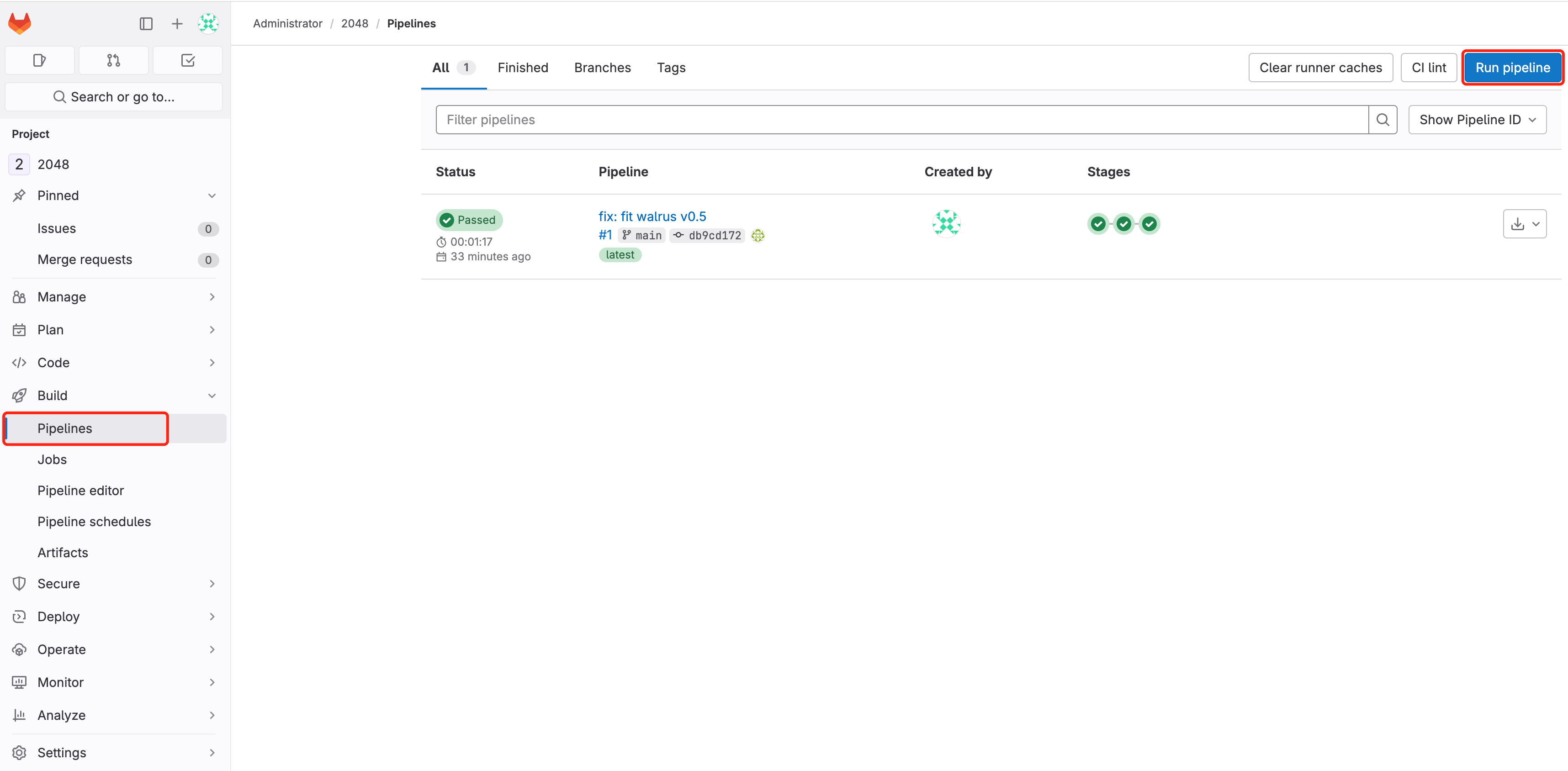Open the Show Pipeline ID dropdown
This screenshot has width=1568, height=771.
[1477, 120]
